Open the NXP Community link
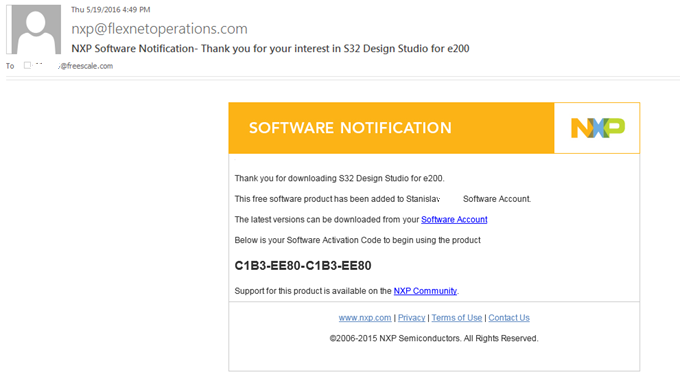Image resolution: width=682 pixels, height=392 pixels. 425,291
